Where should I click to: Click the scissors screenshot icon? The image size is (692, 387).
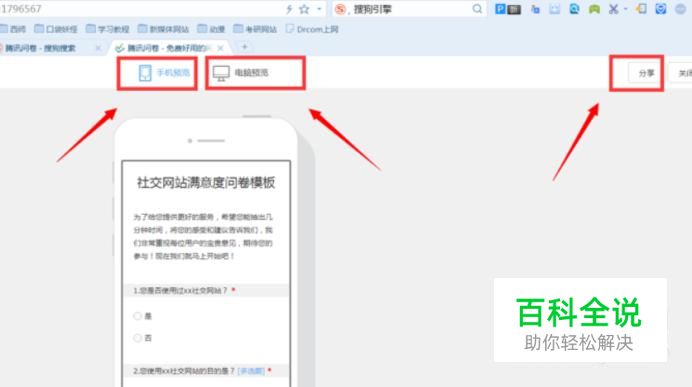click(x=613, y=9)
